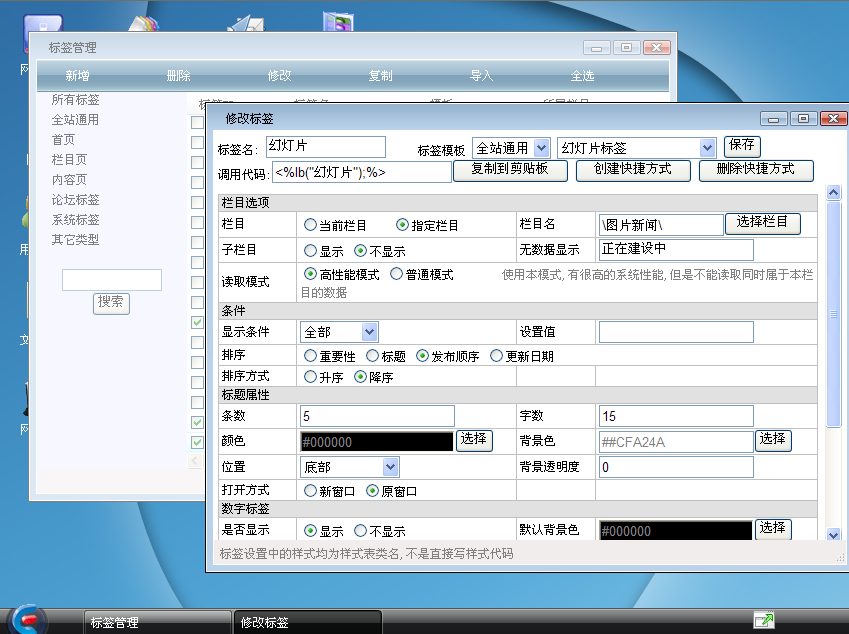The image size is (849, 634).
Task: Click 导入 in the 标签管理 menu bar
Action: click(482, 76)
